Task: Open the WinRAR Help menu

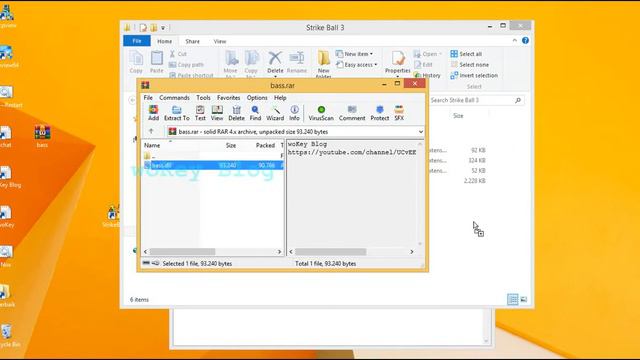Action: [x=280, y=98]
